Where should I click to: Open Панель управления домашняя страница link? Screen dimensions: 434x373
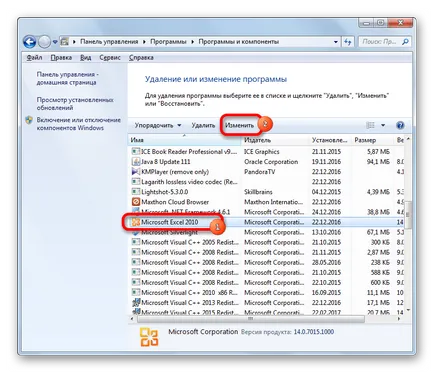tap(67, 78)
